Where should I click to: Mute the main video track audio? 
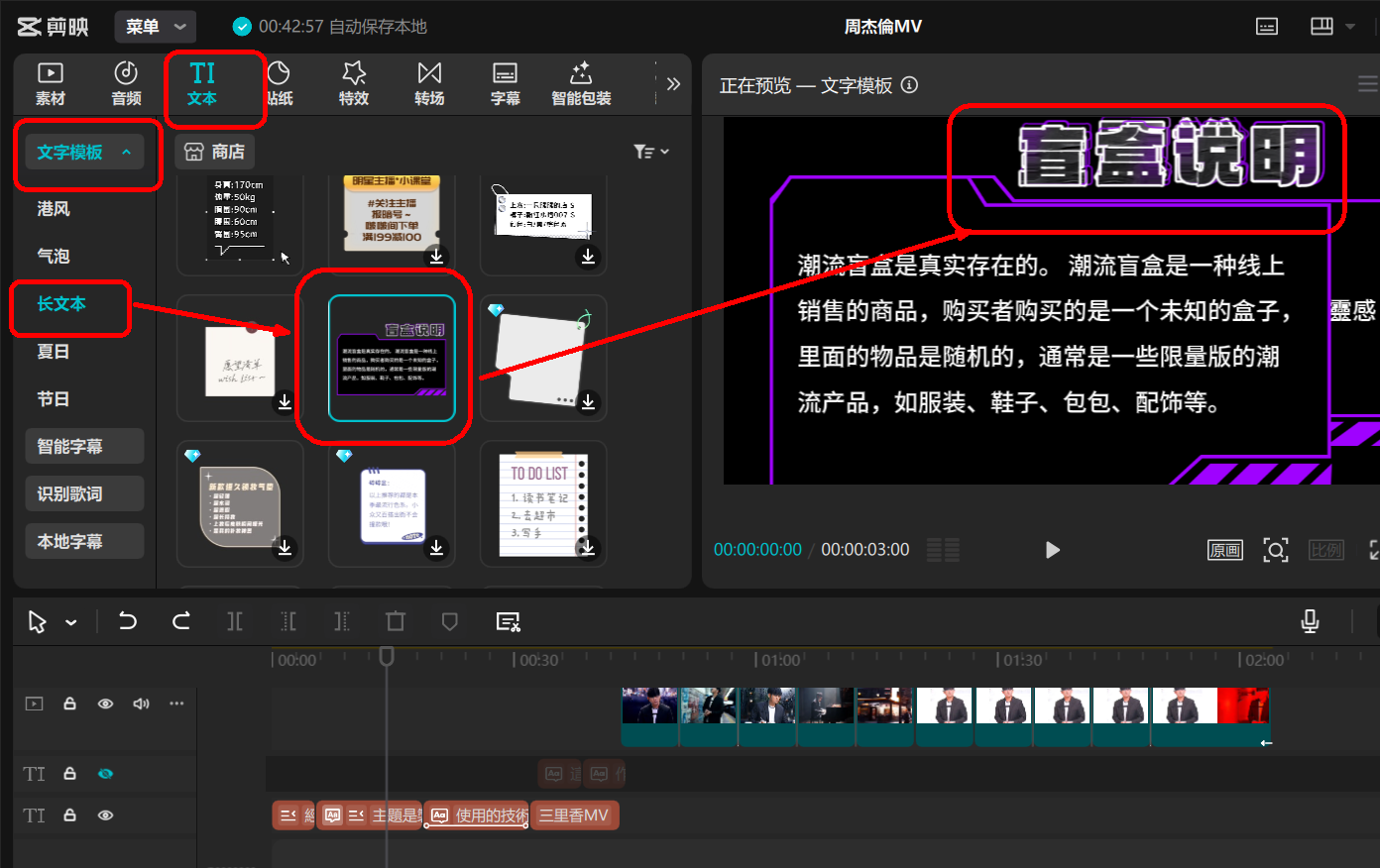tap(141, 704)
